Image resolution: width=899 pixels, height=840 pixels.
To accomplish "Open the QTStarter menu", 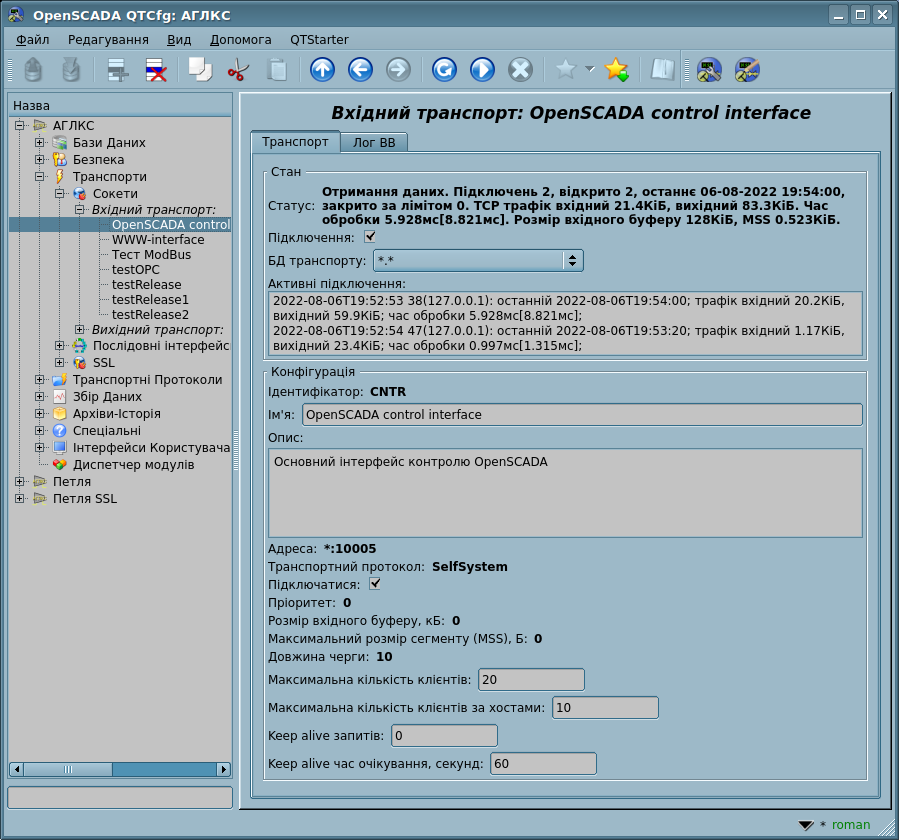I will [x=319, y=40].
